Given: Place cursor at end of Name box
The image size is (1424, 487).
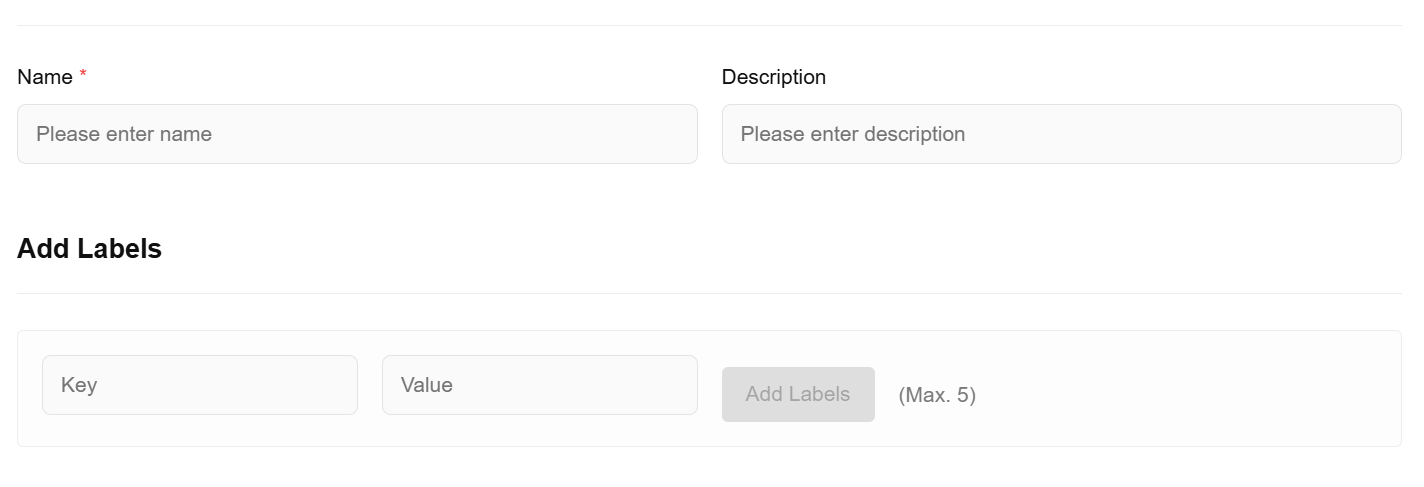Looking at the screenshot, I should [680, 134].
